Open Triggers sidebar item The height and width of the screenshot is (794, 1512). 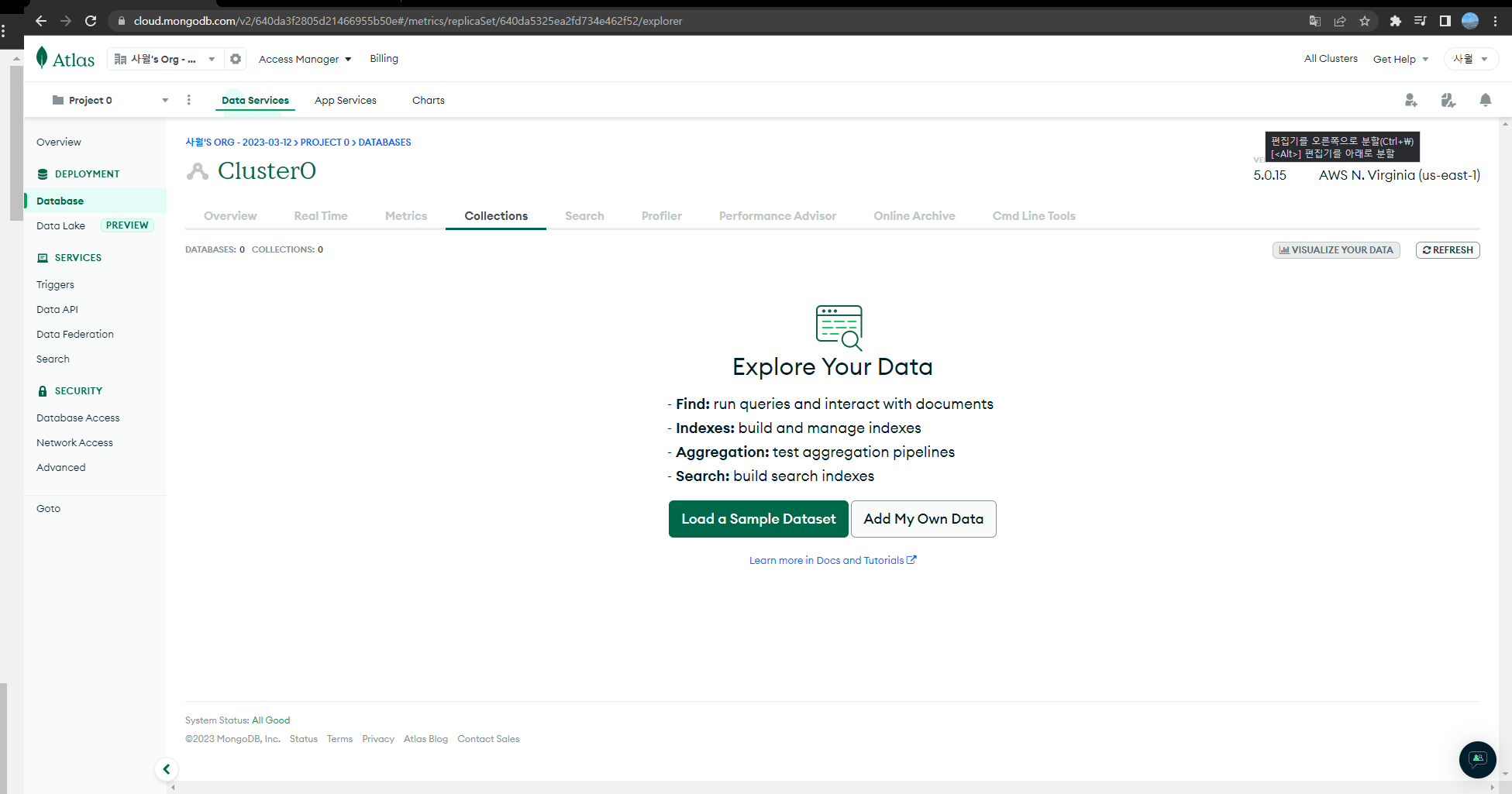click(55, 284)
